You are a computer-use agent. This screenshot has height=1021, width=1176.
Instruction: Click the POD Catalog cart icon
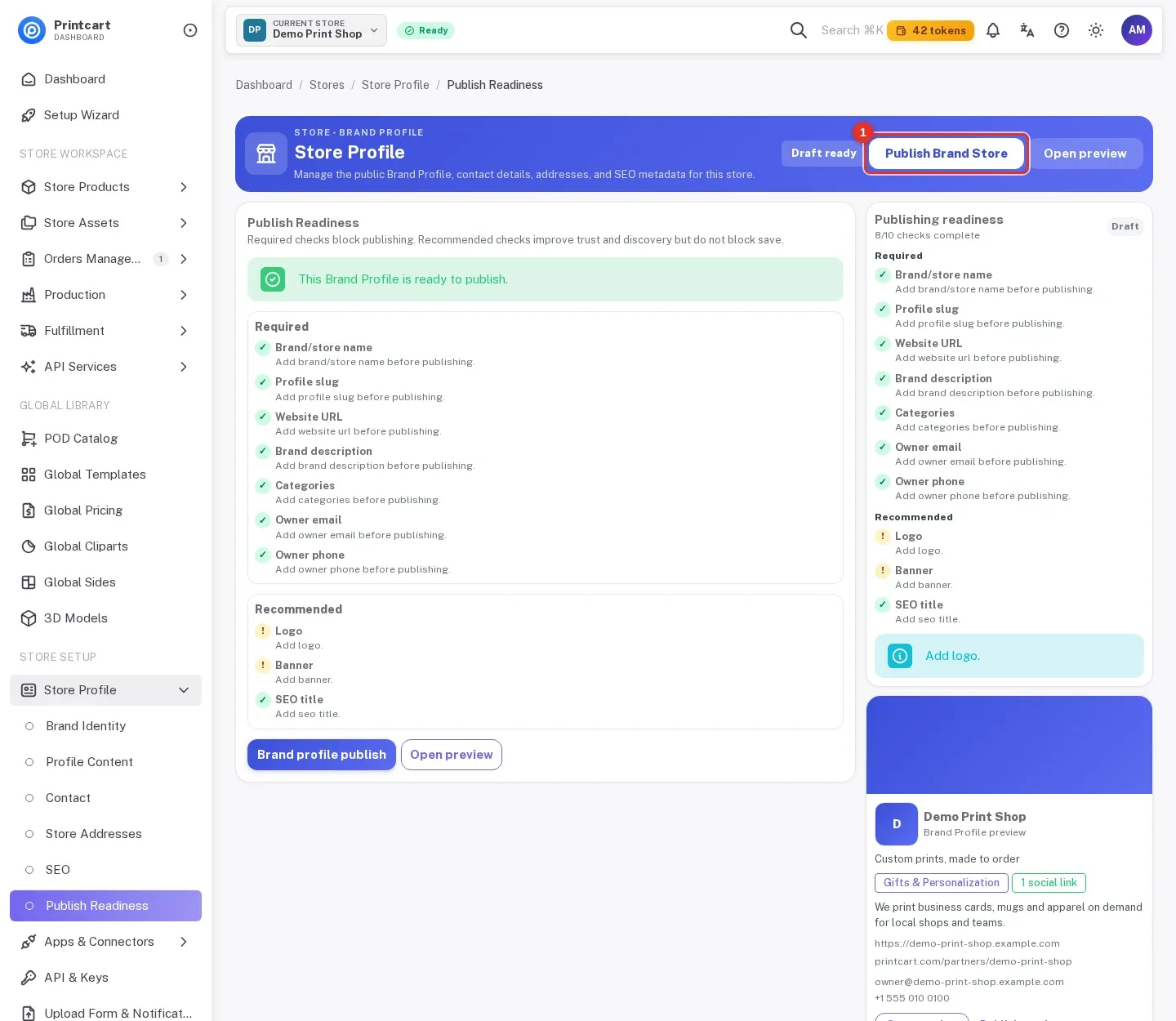pos(29,439)
